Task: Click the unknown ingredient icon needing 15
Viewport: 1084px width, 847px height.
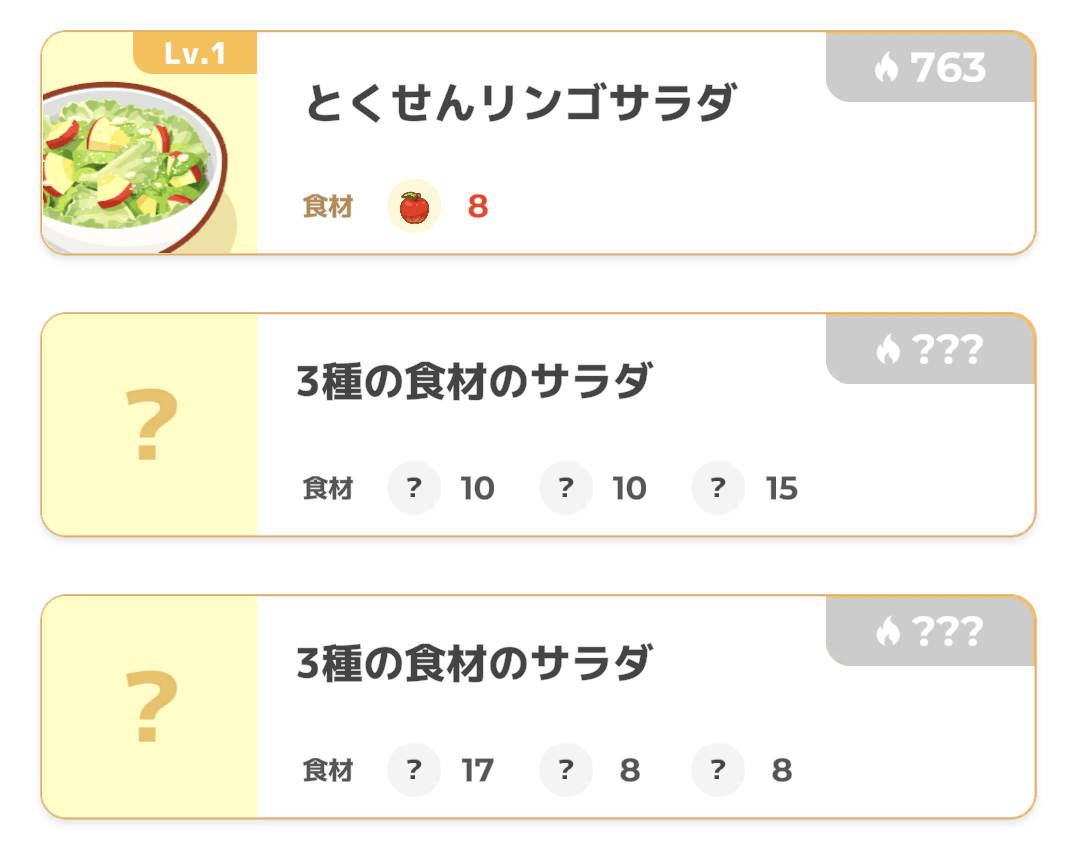Action: (717, 488)
